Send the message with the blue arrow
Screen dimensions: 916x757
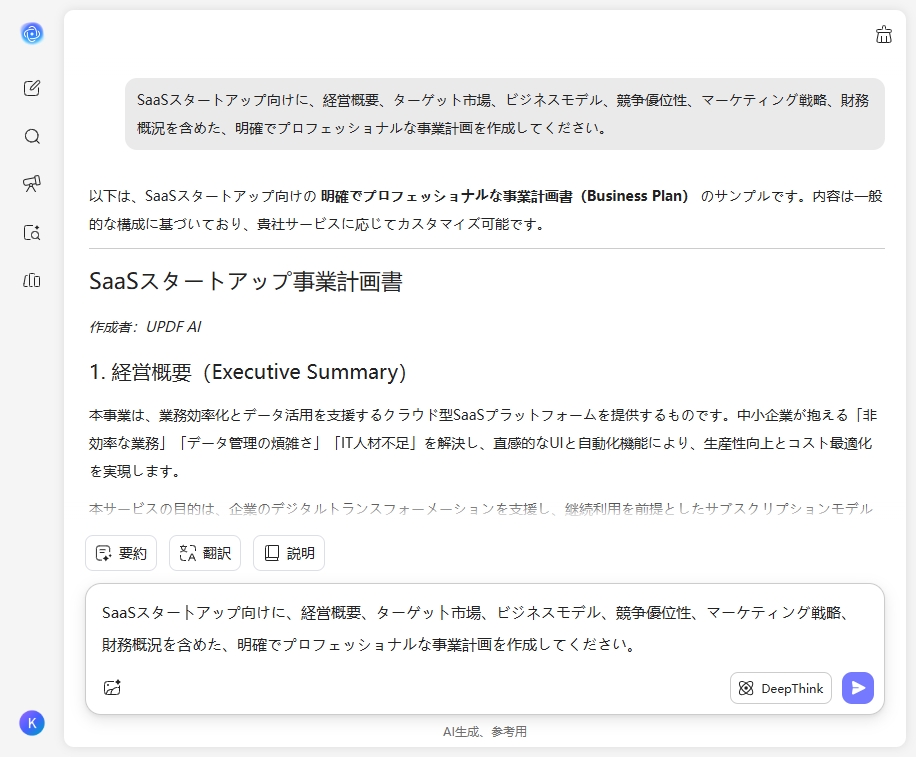click(x=858, y=688)
